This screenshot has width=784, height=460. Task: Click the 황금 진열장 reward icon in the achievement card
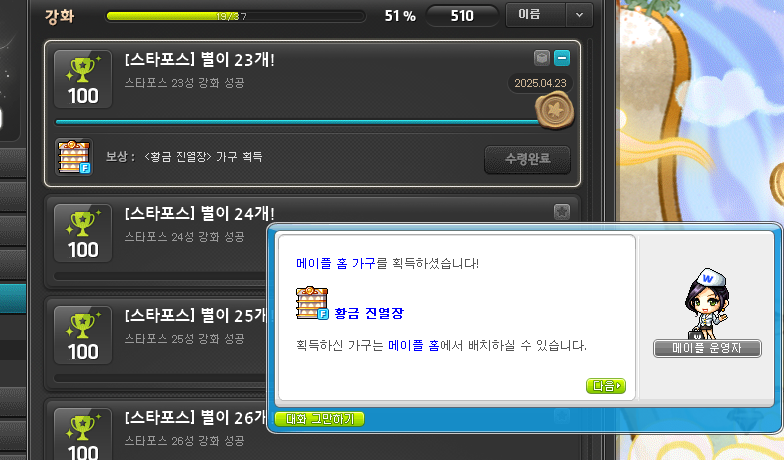[x=74, y=157]
